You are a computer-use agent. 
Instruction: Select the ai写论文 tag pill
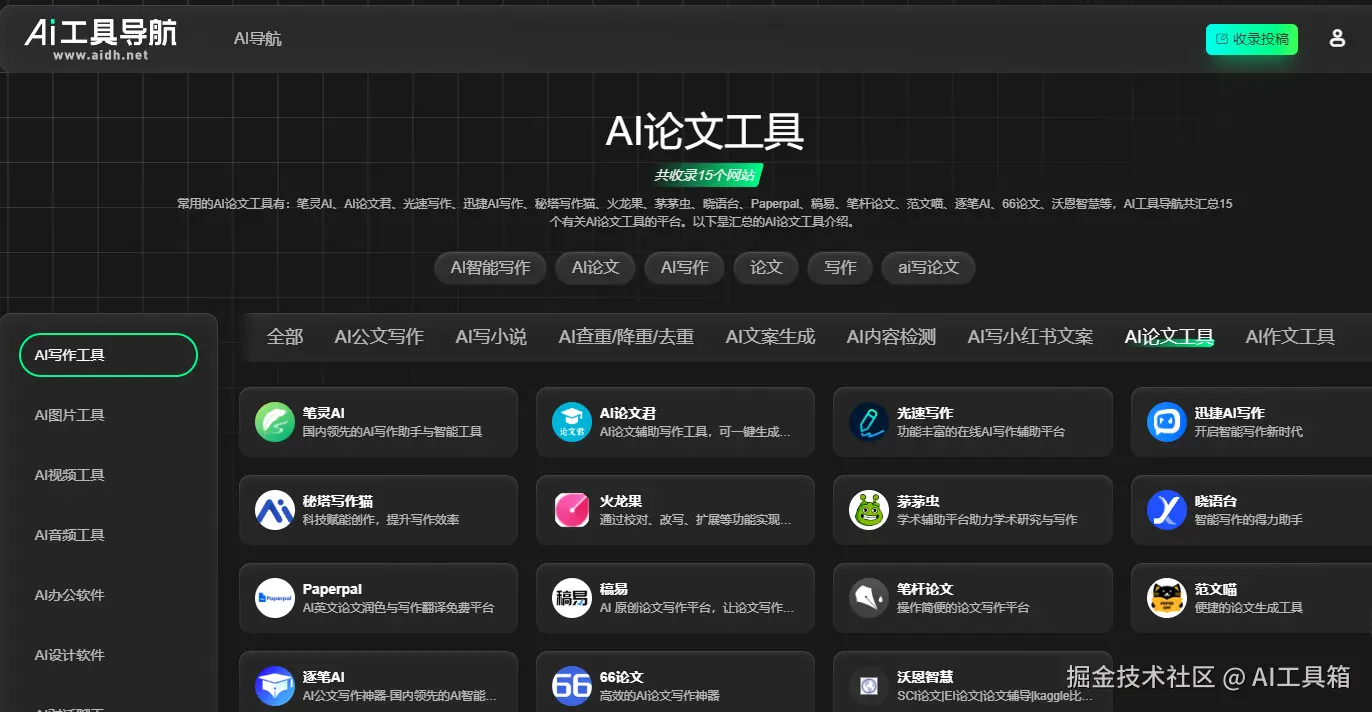tap(928, 268)
